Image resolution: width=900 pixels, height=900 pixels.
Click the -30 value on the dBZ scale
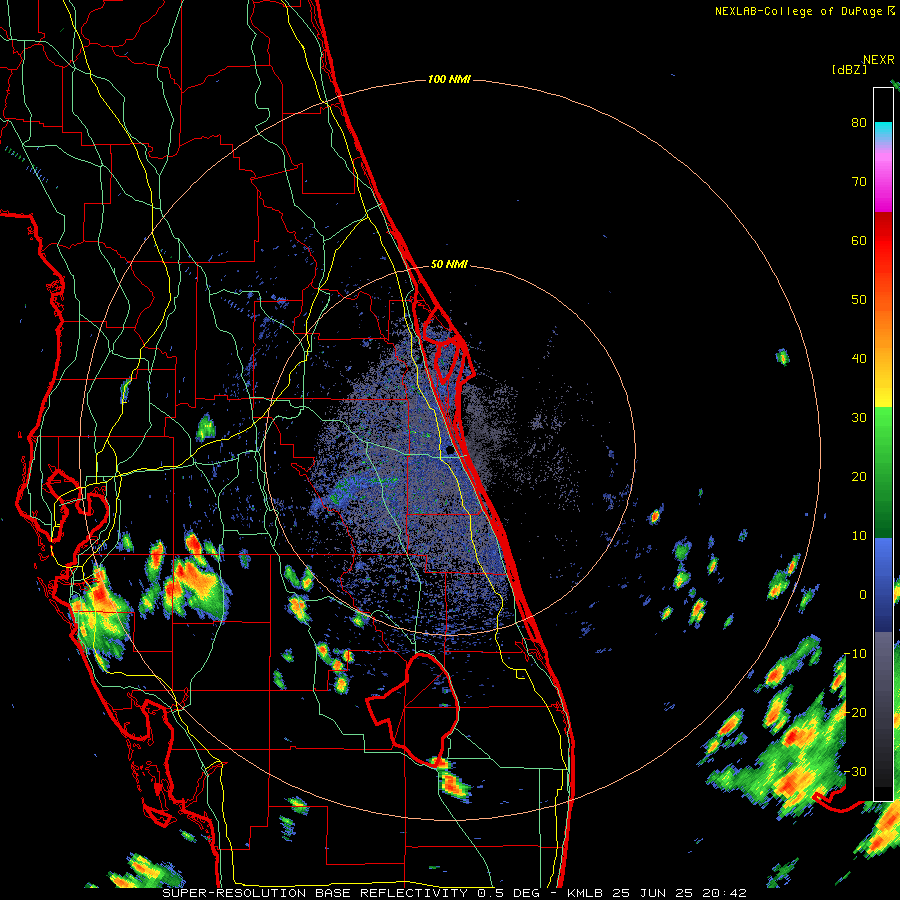click(855, 771)
